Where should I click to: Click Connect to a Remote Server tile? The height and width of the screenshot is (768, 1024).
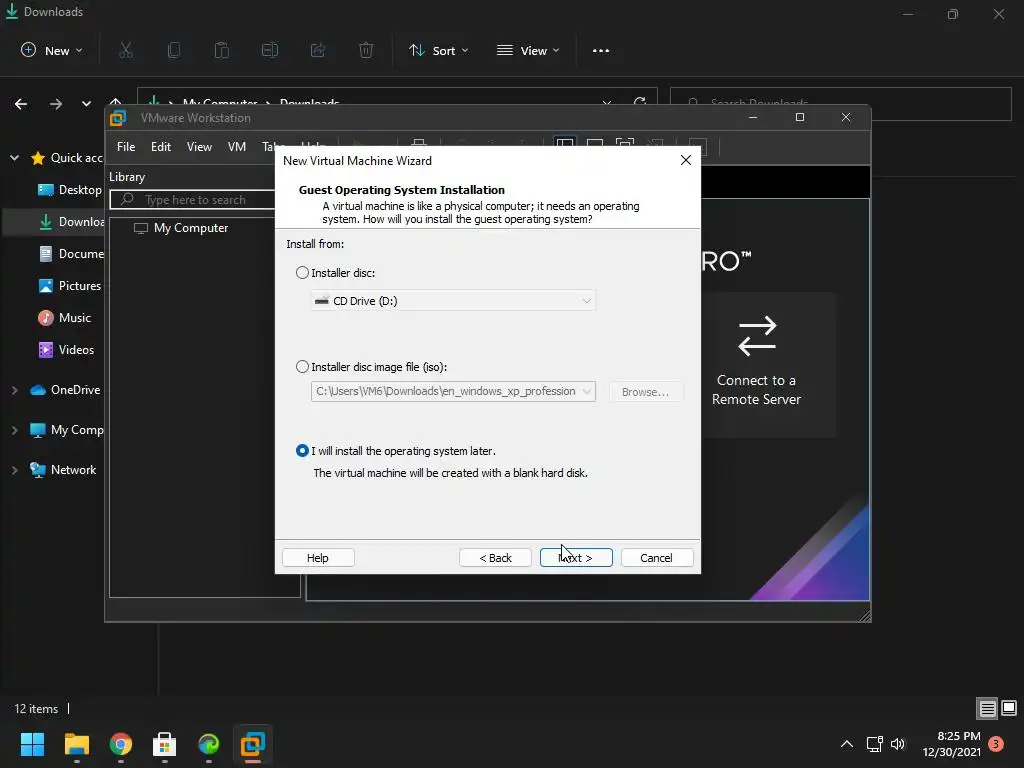click(x=756, y=364)
